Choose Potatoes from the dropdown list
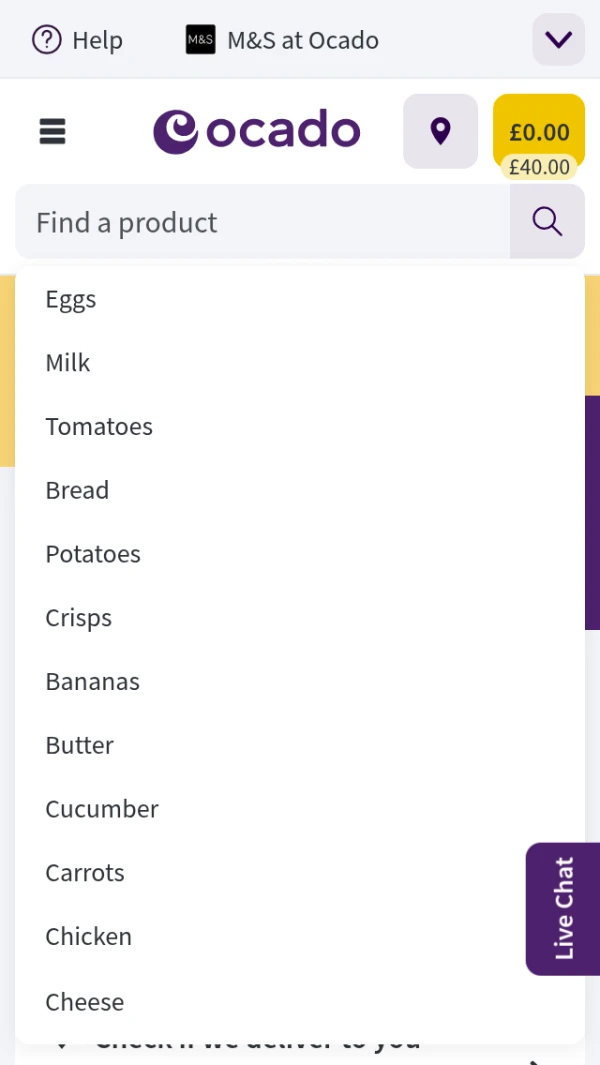 [93, 554]
